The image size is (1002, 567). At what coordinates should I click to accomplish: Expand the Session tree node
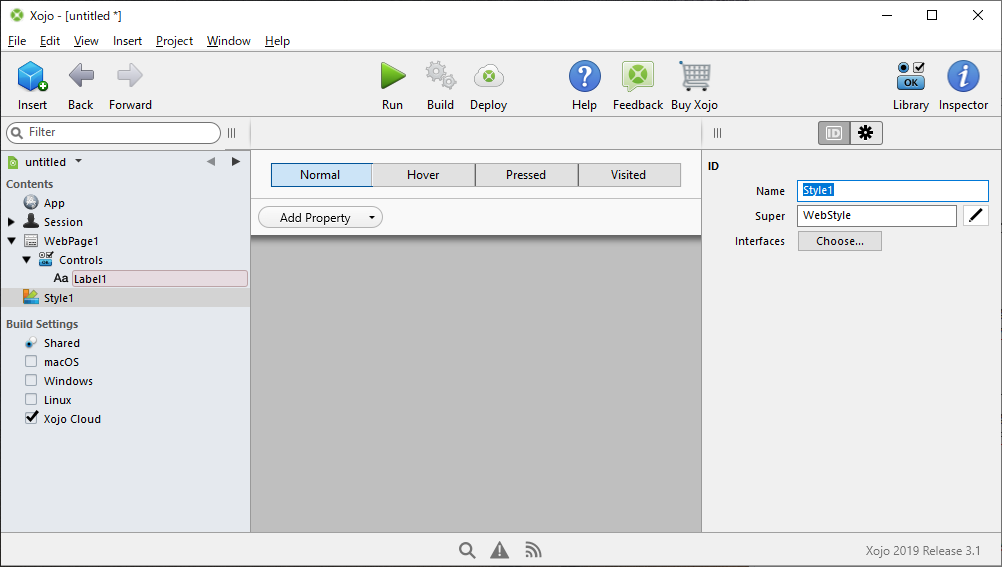[11, 222]
